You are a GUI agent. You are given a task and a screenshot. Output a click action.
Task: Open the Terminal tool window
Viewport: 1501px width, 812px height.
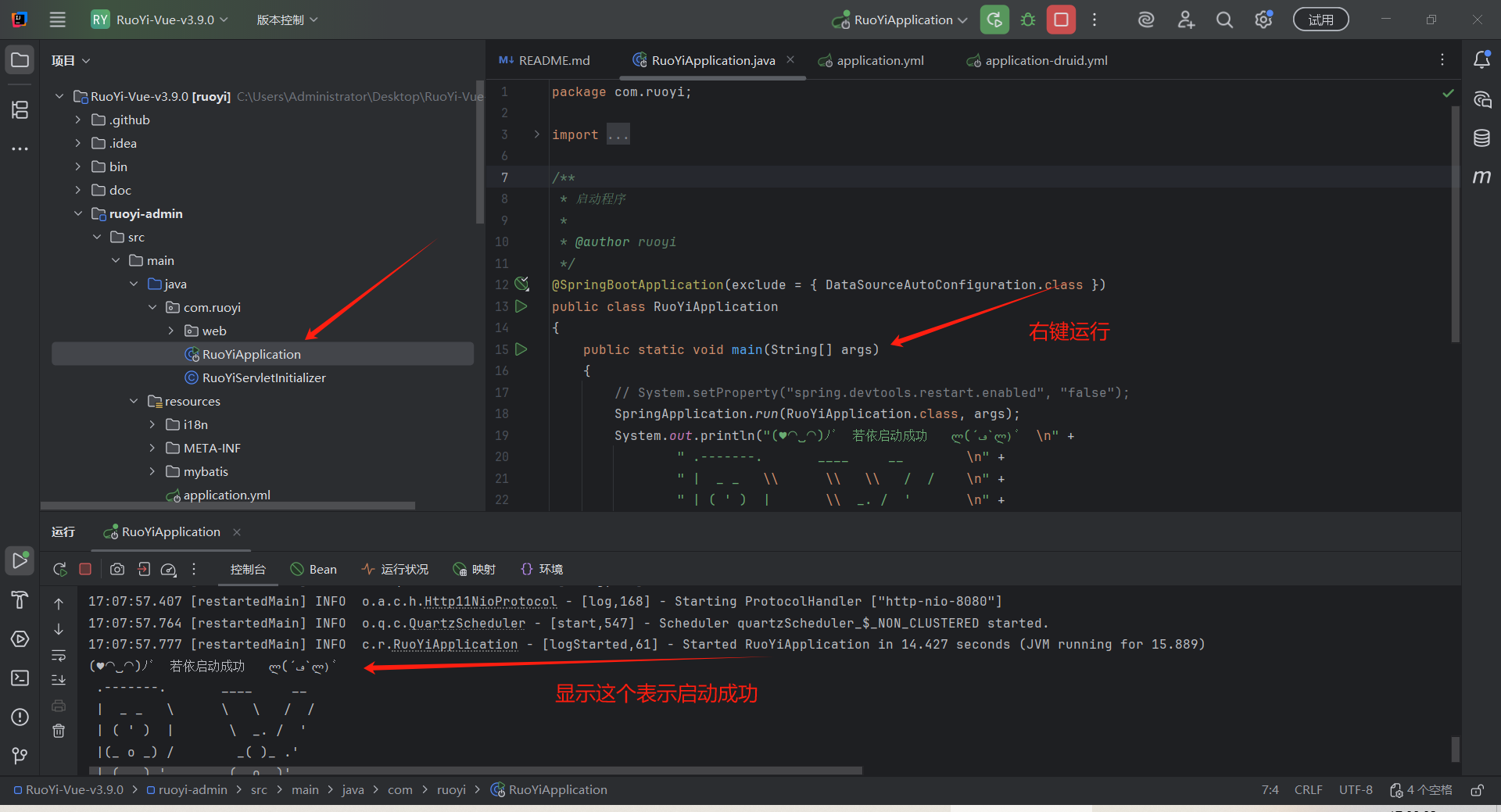pyautogui.click(x=20, y=678)
